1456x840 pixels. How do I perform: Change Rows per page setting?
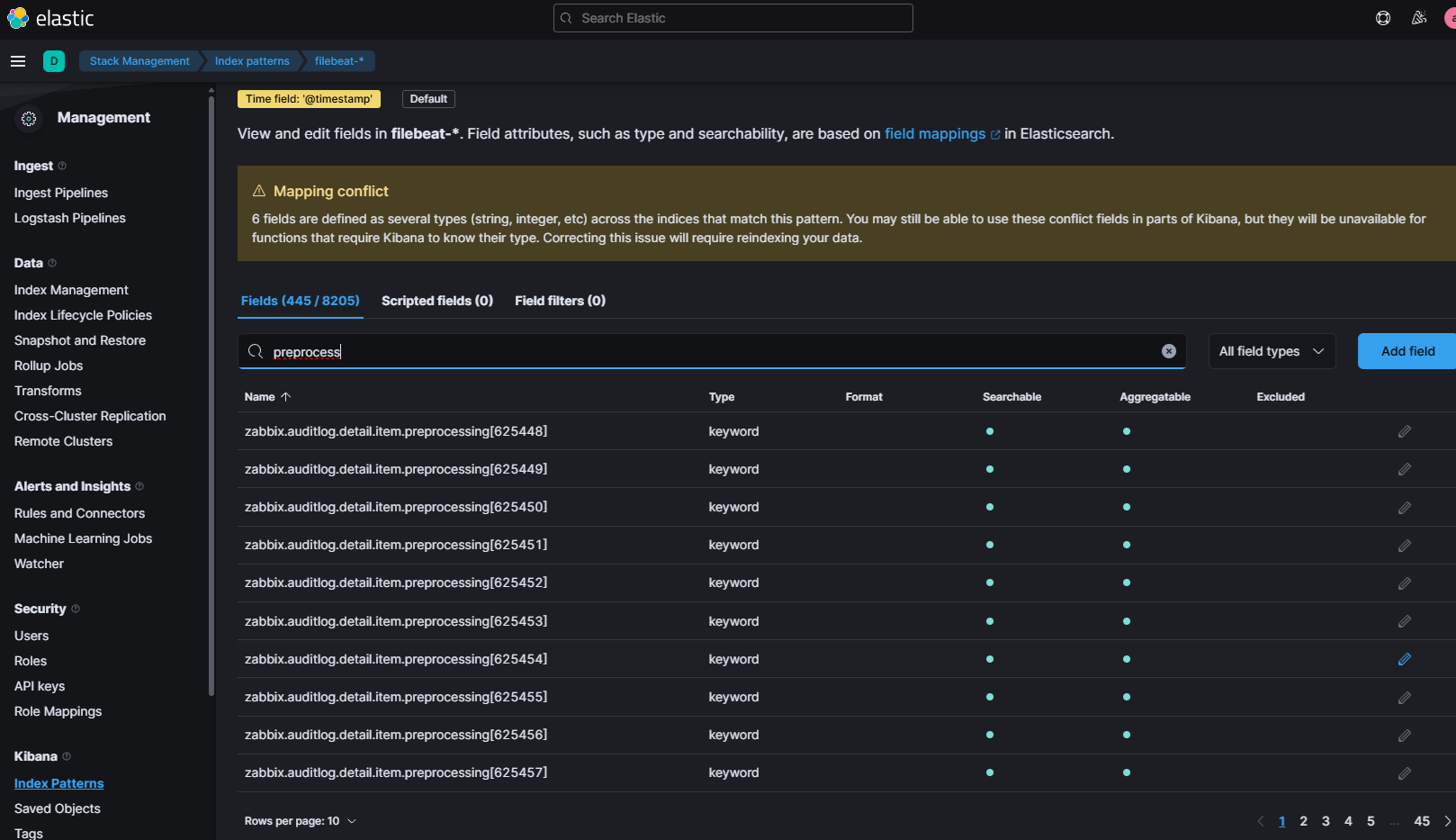(301, 821)
